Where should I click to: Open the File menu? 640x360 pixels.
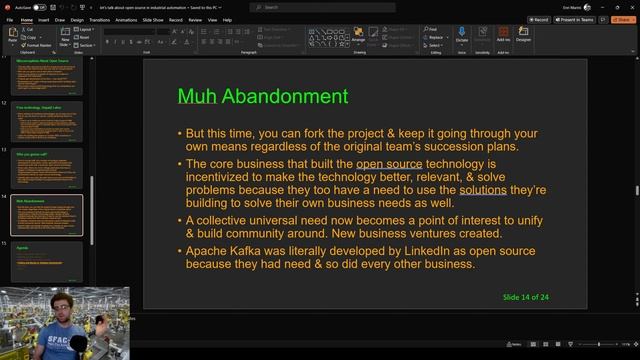pyautogui.click(x=10, y=20)
